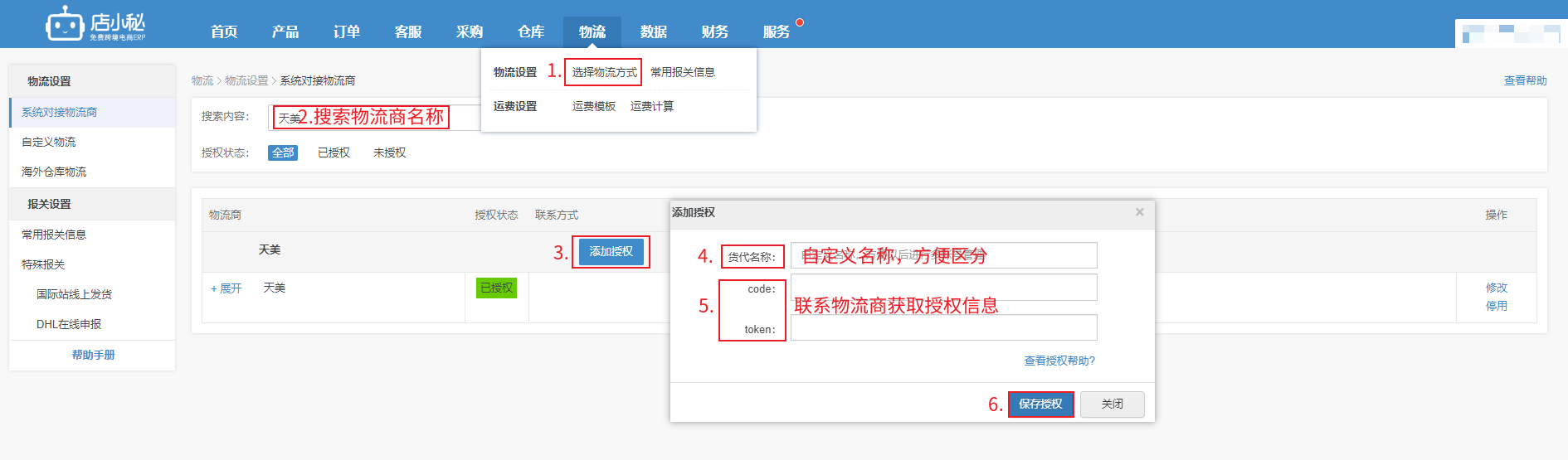The width and height of the screenshot is (1568, 460).
Task: Click the 货代名称 input field
Action: pos(944,255)
